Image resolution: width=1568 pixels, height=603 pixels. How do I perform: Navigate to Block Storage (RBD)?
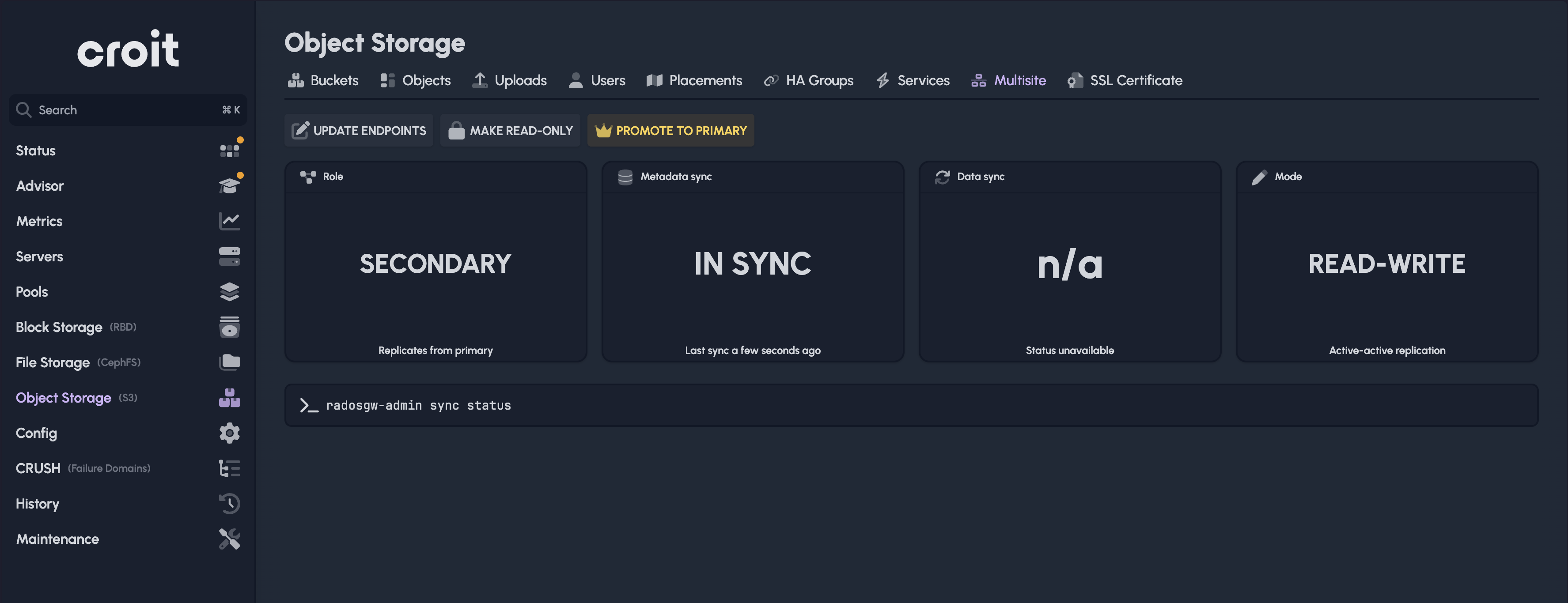click(76, 327)
